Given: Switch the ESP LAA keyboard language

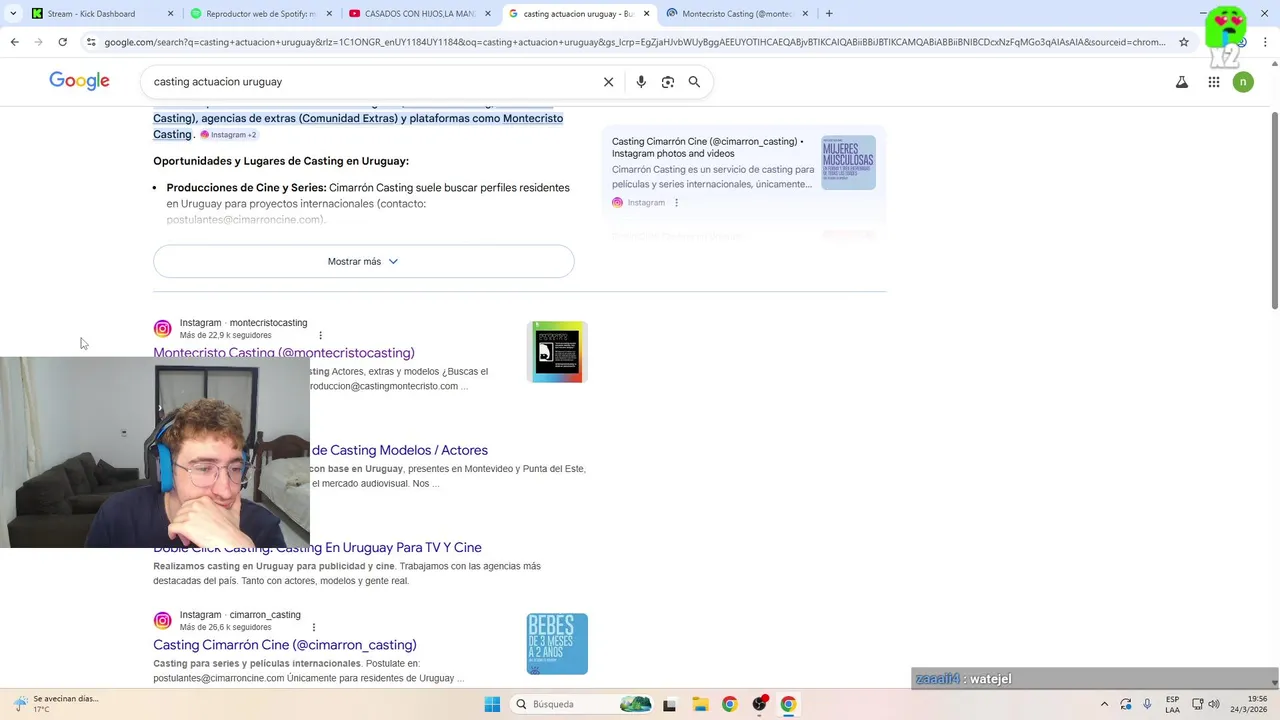Looking at the screenshot, I should 1172,704.
